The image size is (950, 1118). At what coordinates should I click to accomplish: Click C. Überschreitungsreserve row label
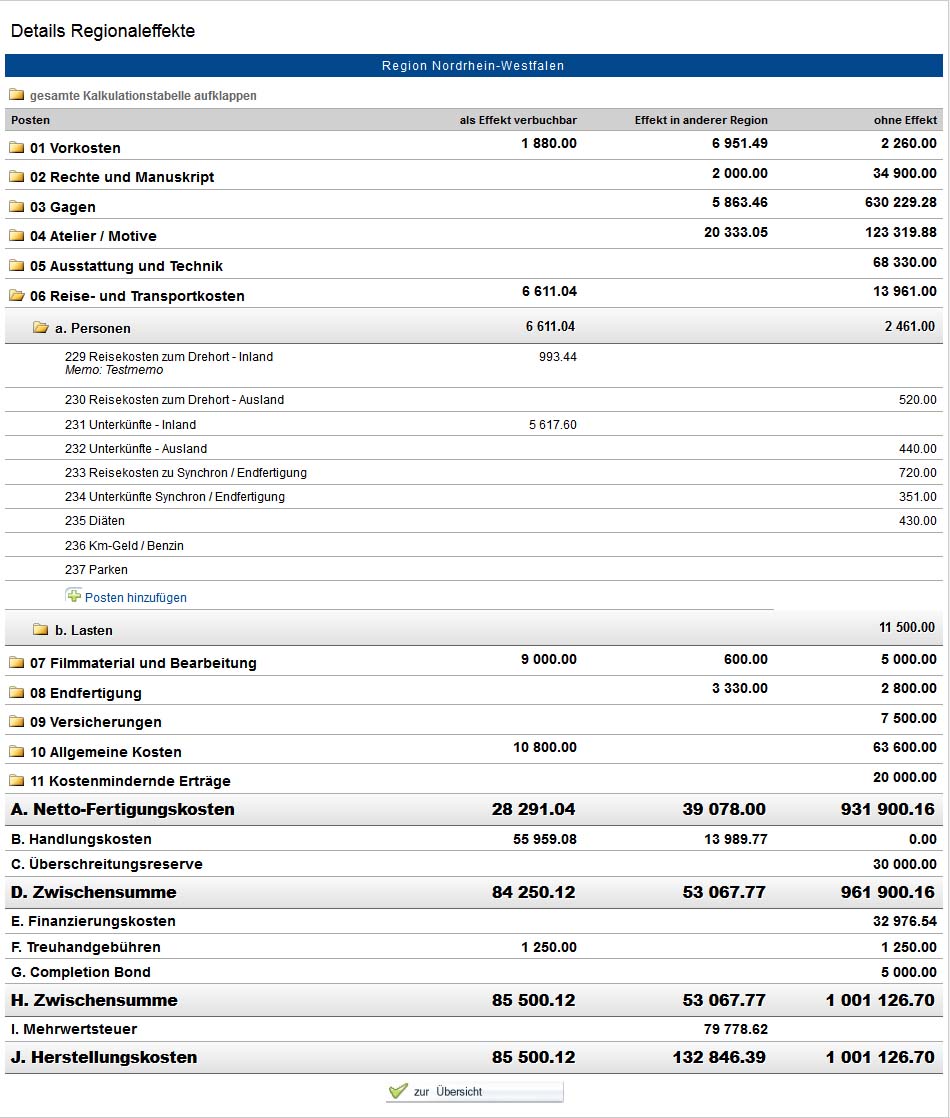pos(107,864)
